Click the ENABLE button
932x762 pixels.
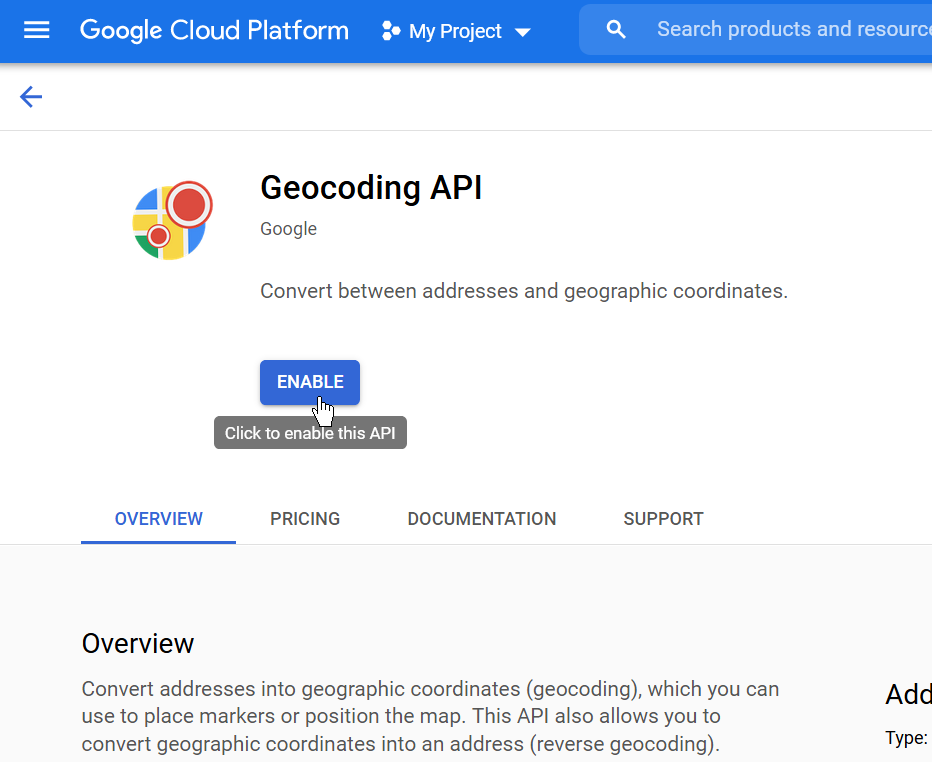(x=310, y=382)
